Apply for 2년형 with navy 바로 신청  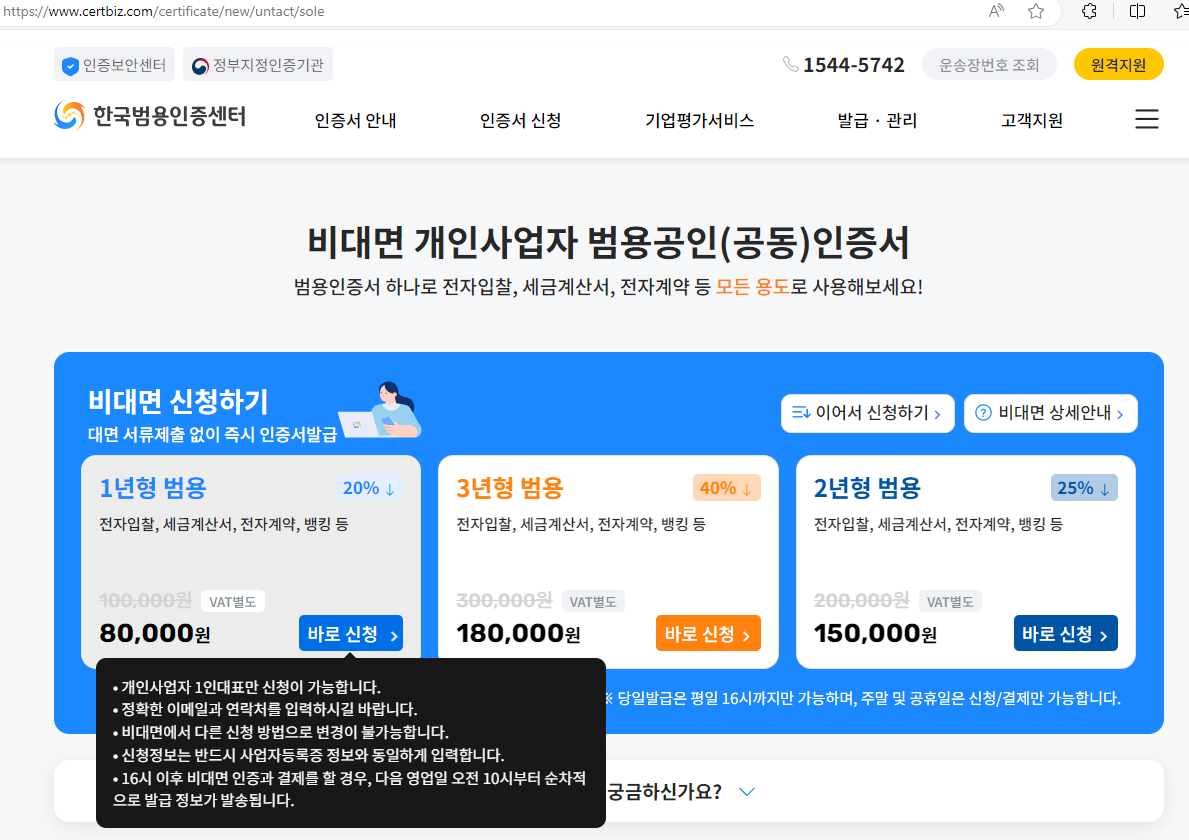pyautogui.click(x=1065, y=634)
